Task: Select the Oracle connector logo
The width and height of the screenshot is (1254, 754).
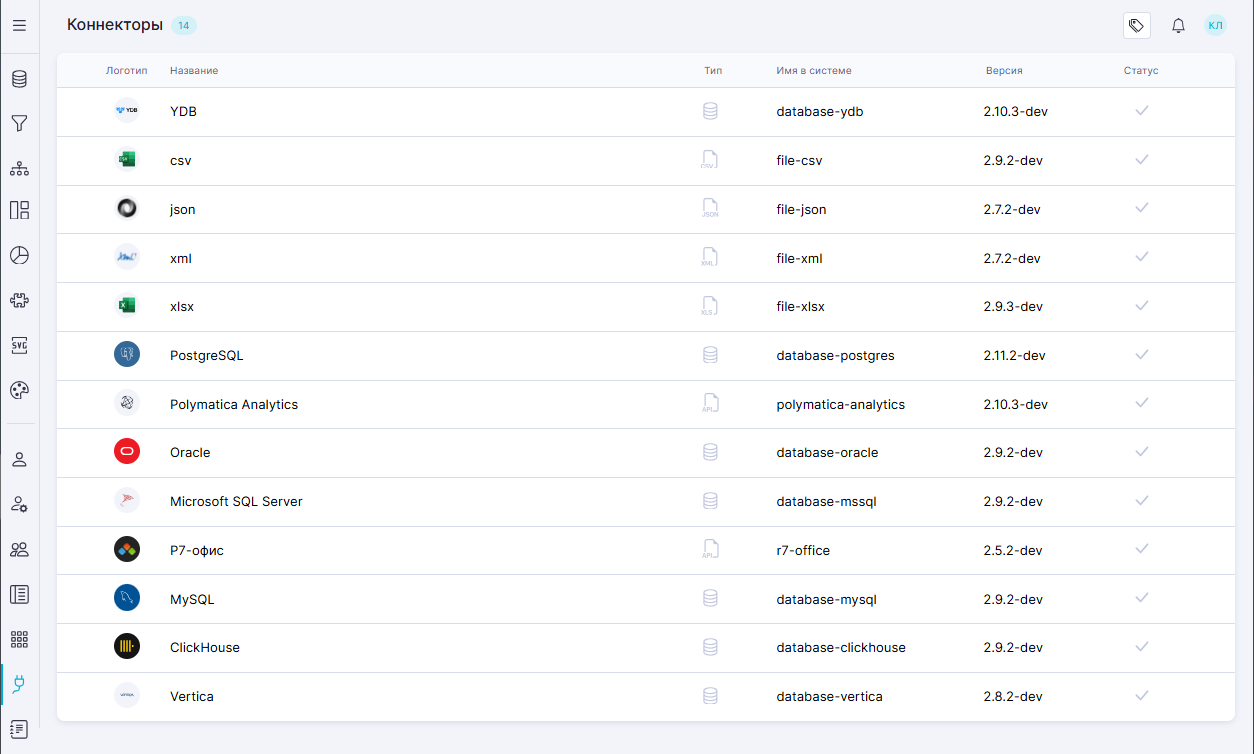Action: 127,452
